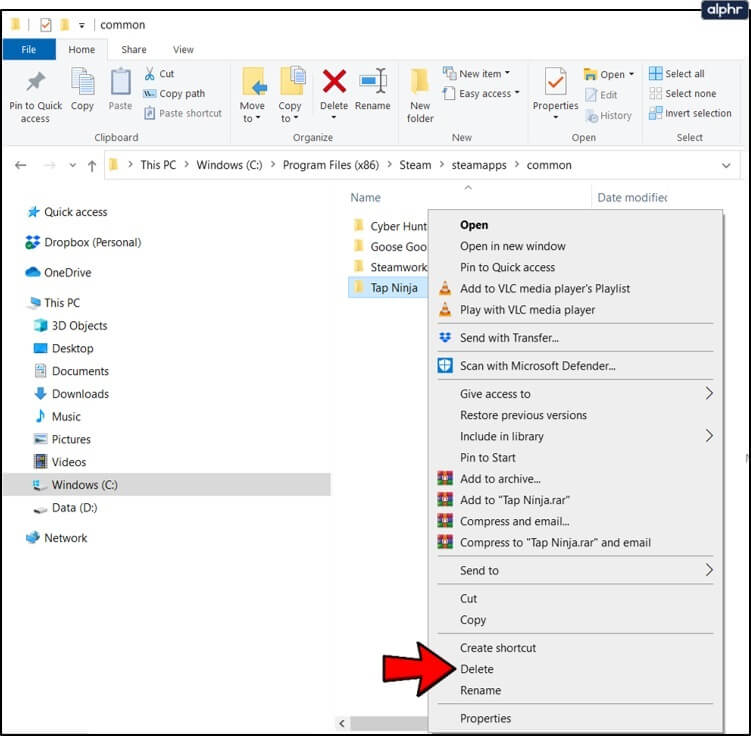
Task: Click the red X Delete ribbon icon
Action: (x=334, y=81)
